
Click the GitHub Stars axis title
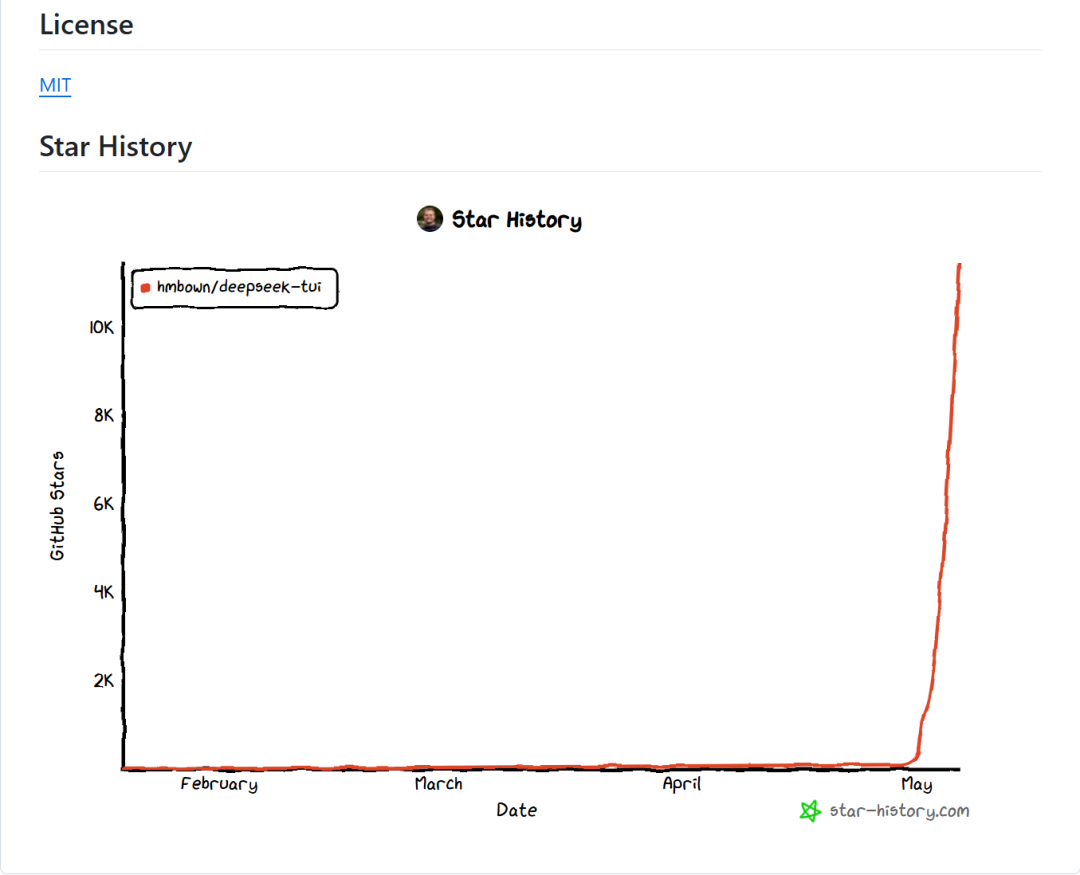coord(57,506)
